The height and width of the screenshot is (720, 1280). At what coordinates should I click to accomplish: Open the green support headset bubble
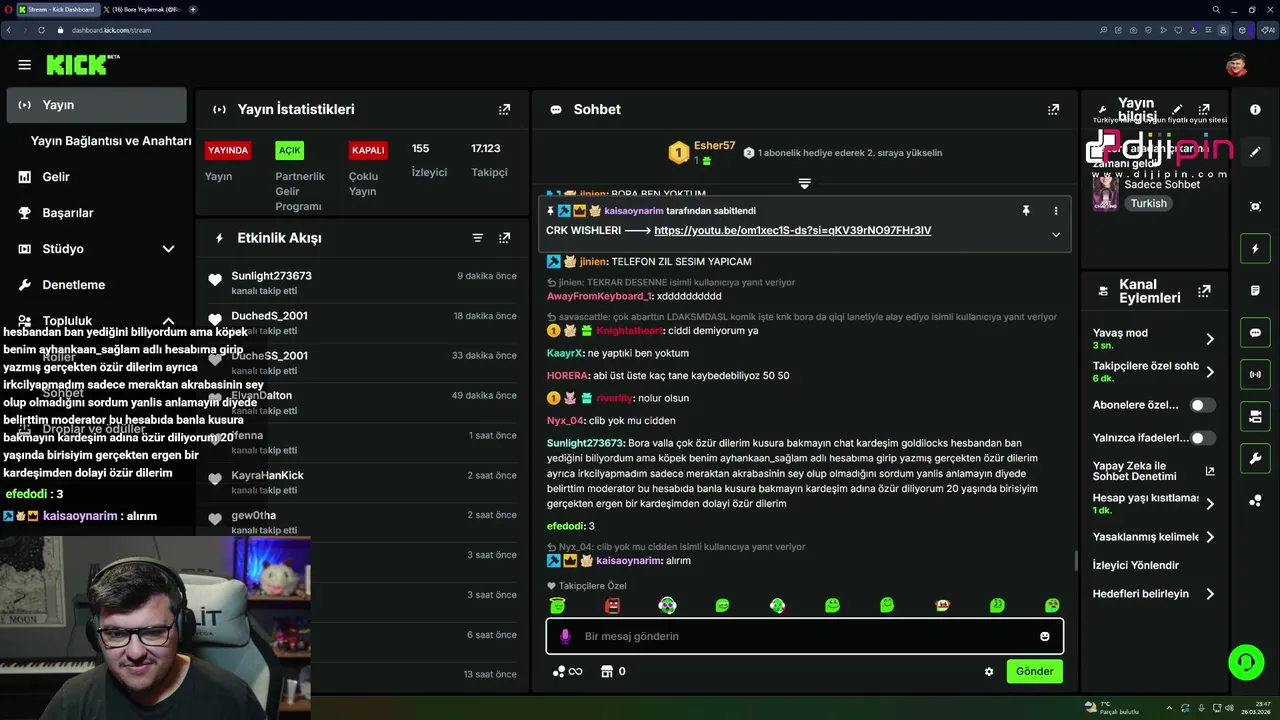click(1246, 662)
